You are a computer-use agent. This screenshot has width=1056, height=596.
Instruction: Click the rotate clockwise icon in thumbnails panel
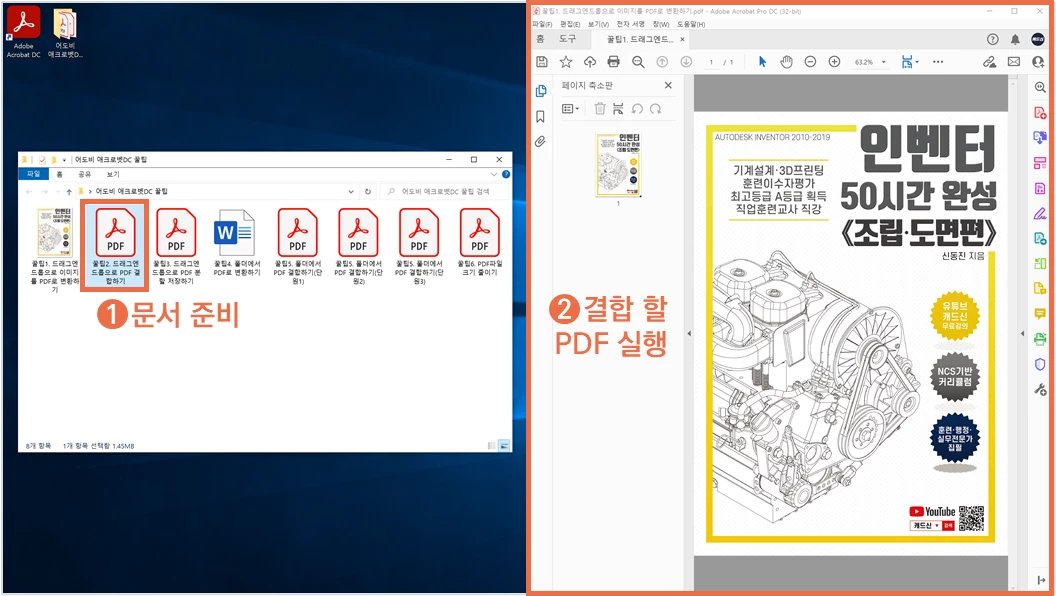[655, 108]
